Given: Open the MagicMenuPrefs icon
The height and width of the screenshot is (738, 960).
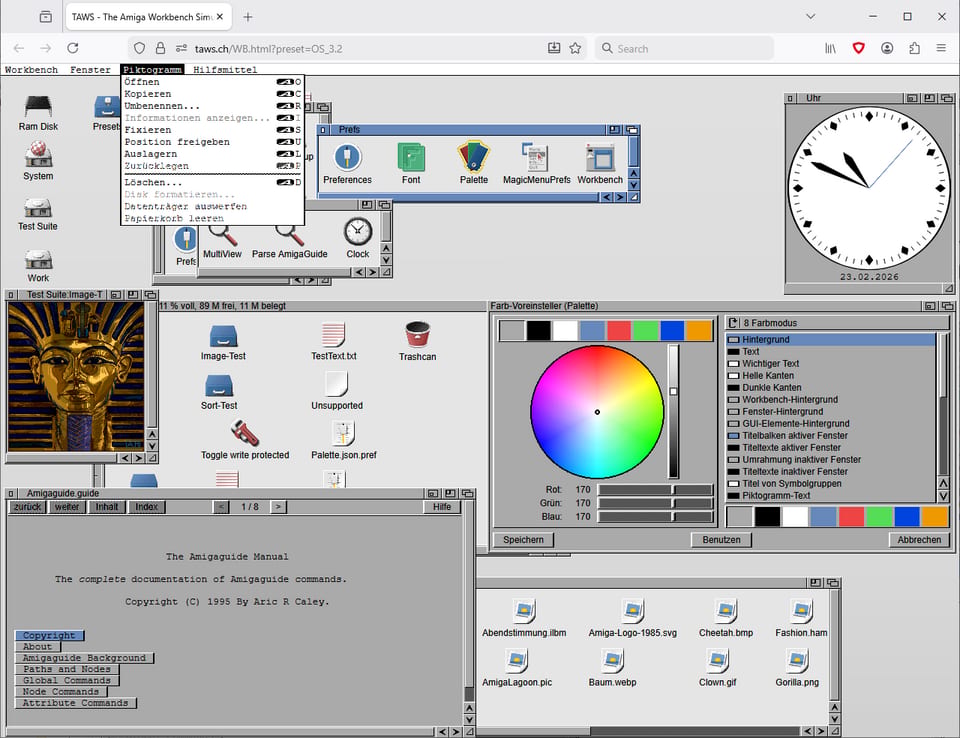Looking at the screenshot, I should click(x=536, y=157).
